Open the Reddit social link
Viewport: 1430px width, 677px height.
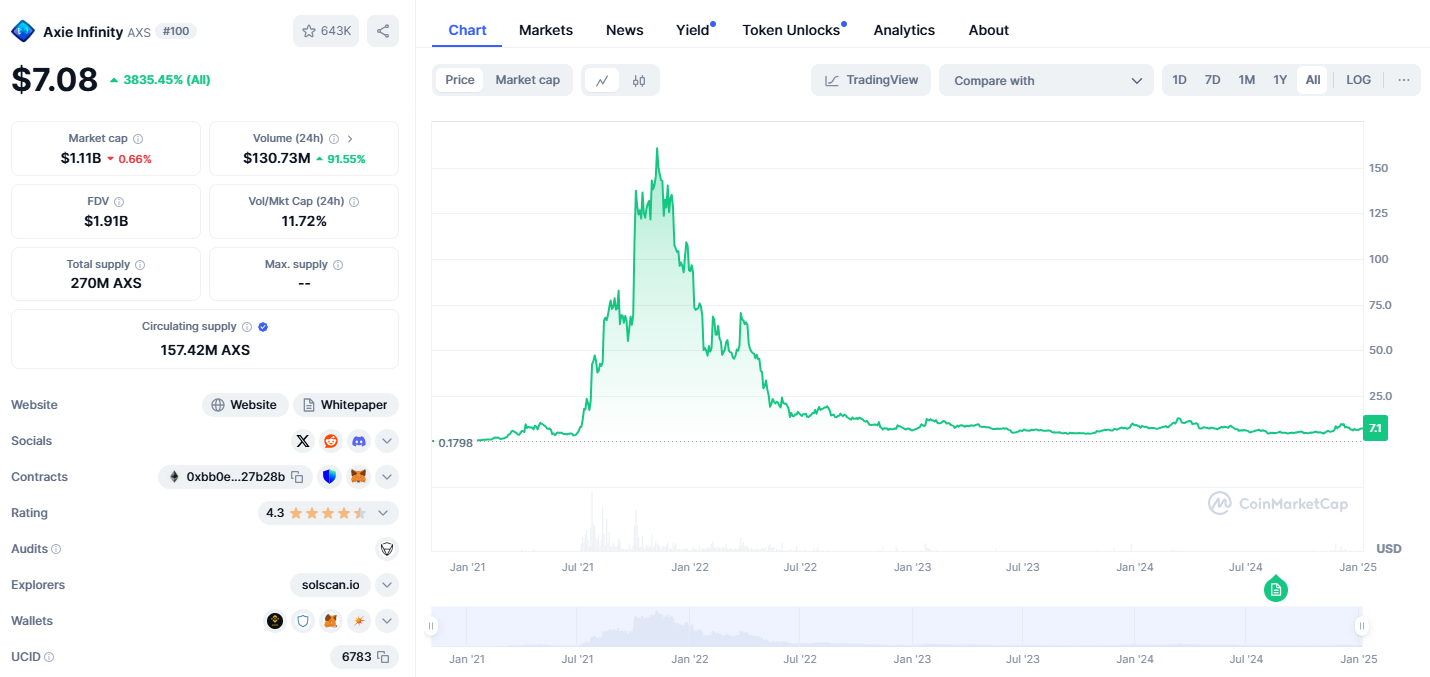[331, 441]
